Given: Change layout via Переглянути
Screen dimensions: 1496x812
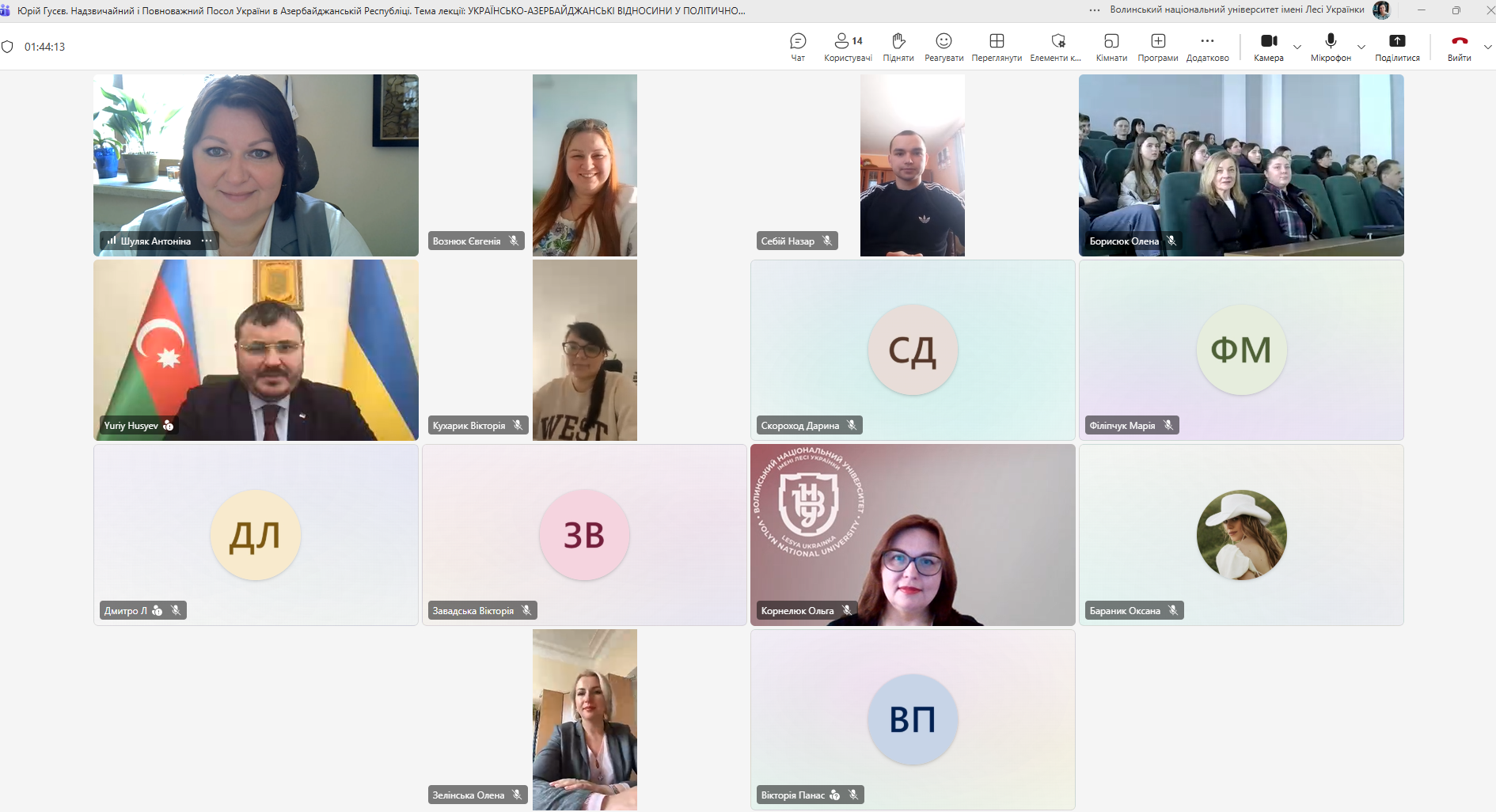Looking at the screenshot, I should pyautogui.click(x=997, y=47).
